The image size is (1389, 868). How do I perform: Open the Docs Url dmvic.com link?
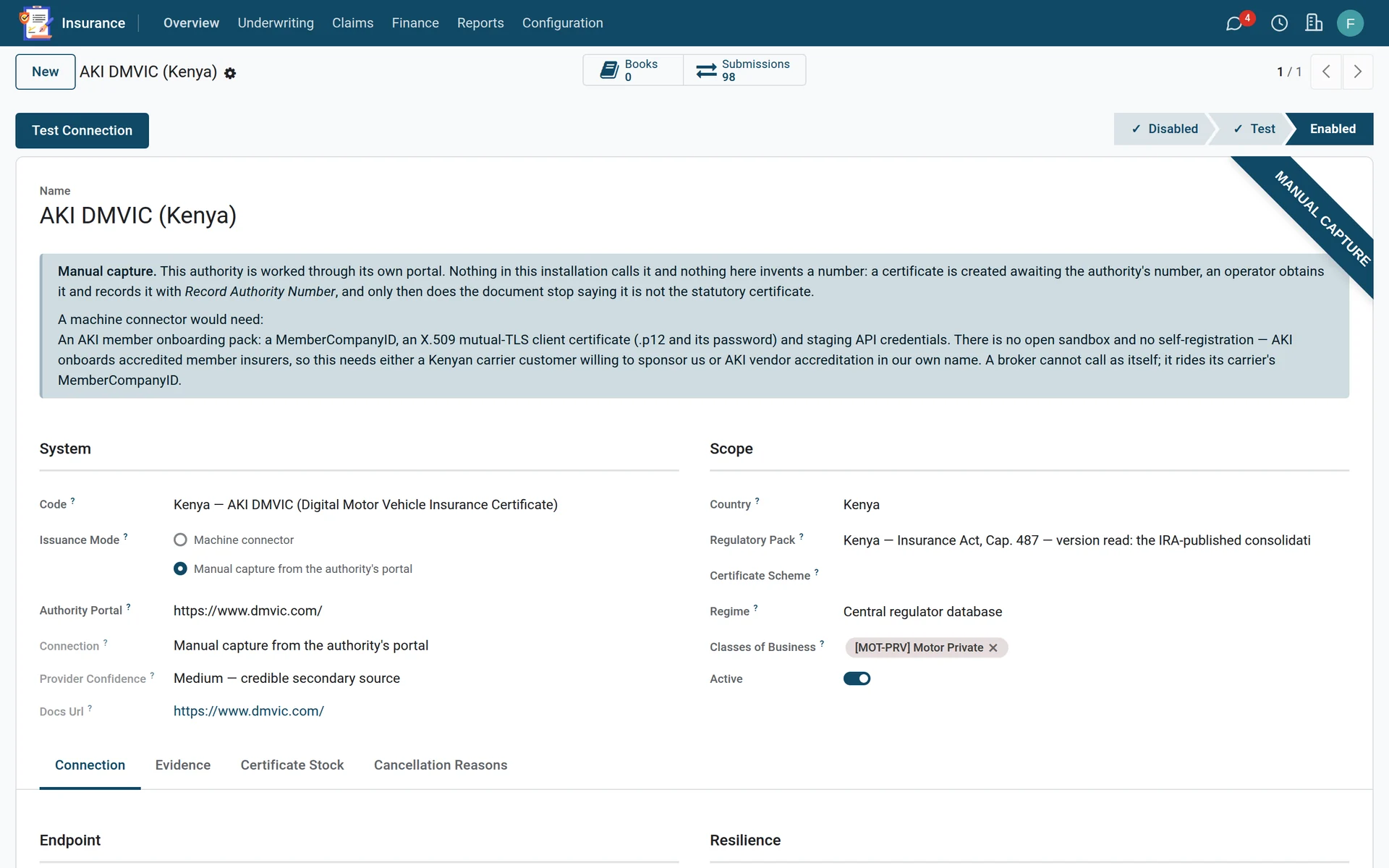click(x=249, y=711)
